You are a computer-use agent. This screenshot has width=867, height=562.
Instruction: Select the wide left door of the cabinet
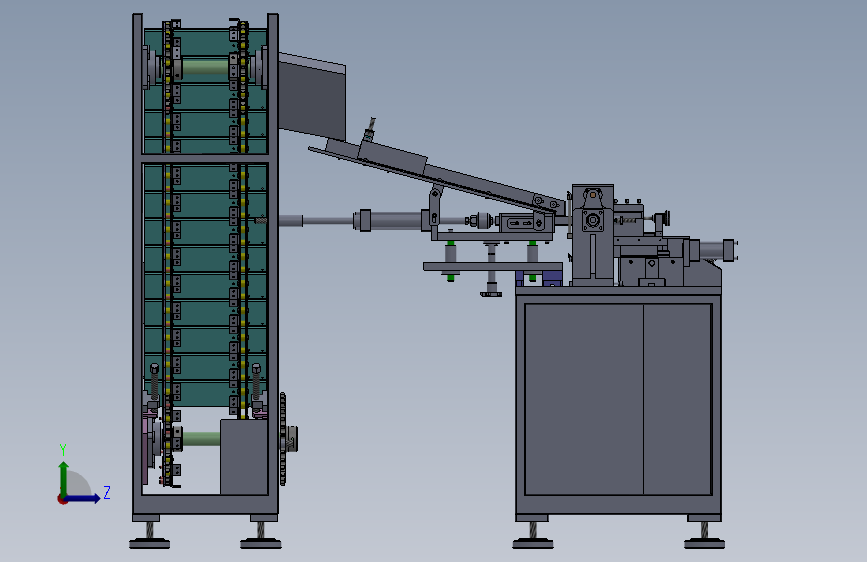[x=584, y=399]
